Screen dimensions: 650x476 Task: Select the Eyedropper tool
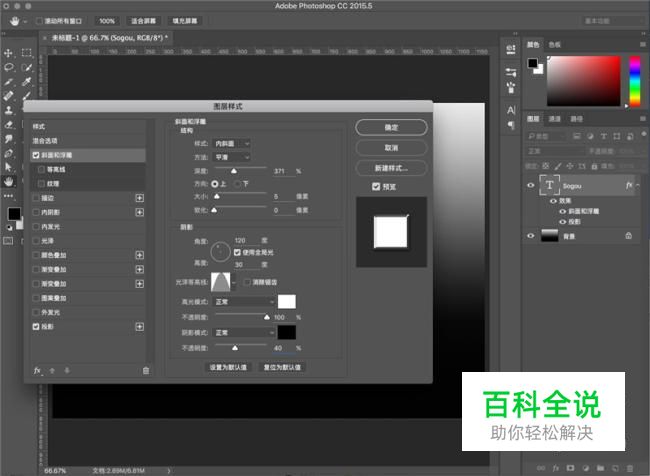pos(27,82)
